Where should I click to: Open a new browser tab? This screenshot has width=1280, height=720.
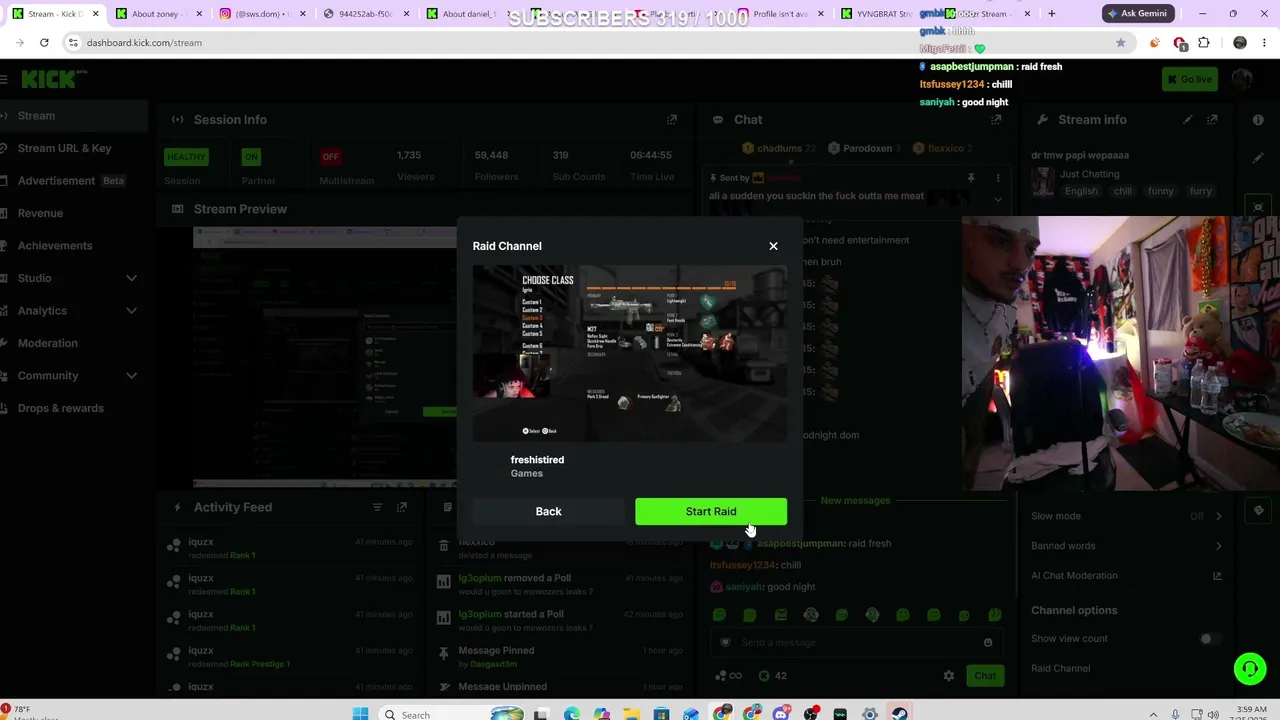[1051, 14]
